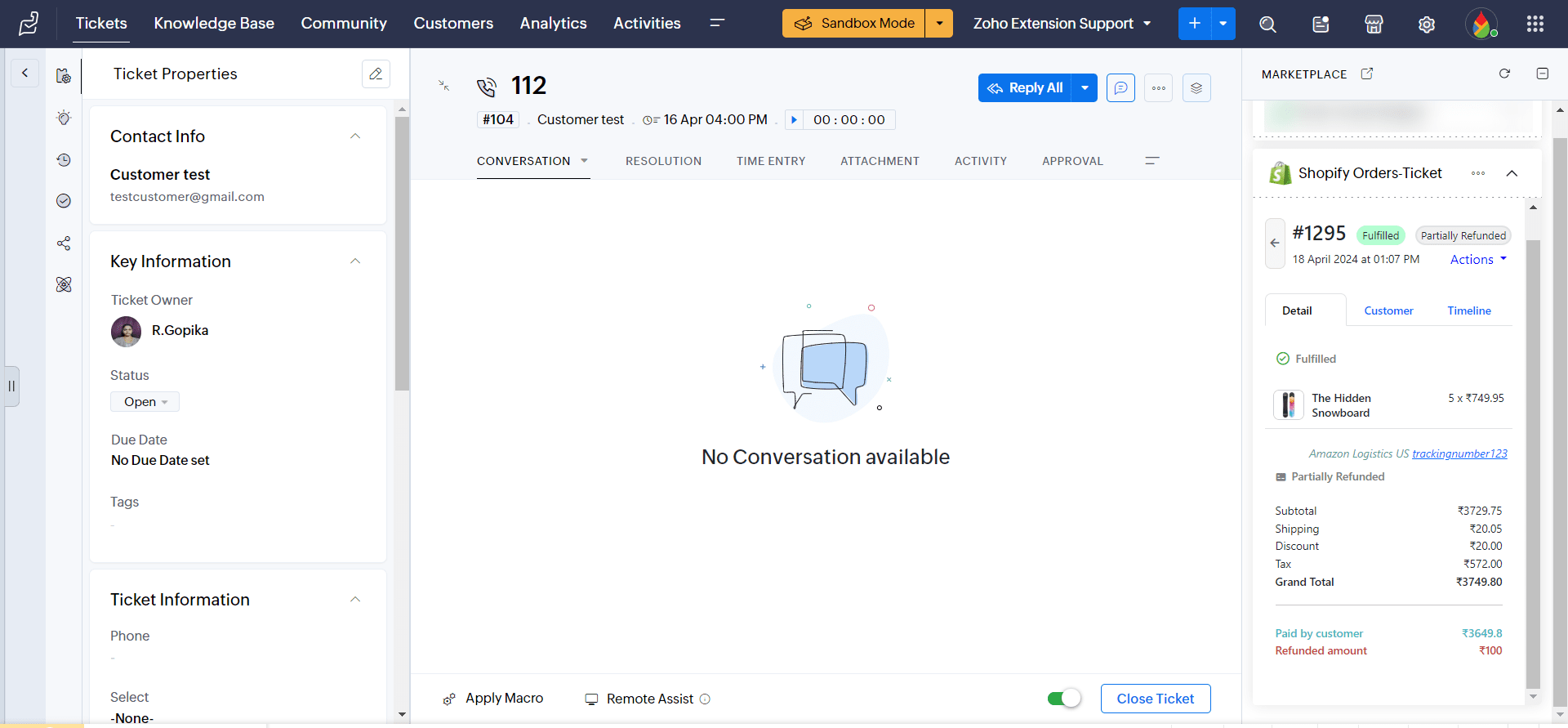Open the Marketplace store icon in top bar
The image size is (1568, 728).
click(1374, 25)
